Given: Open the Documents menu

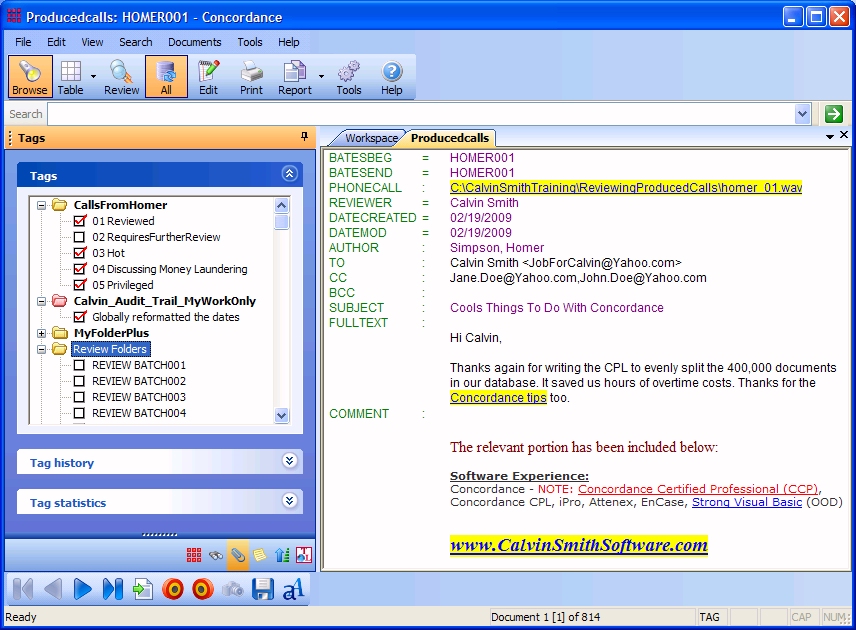Looking at the screenshot, I should 195,42.
